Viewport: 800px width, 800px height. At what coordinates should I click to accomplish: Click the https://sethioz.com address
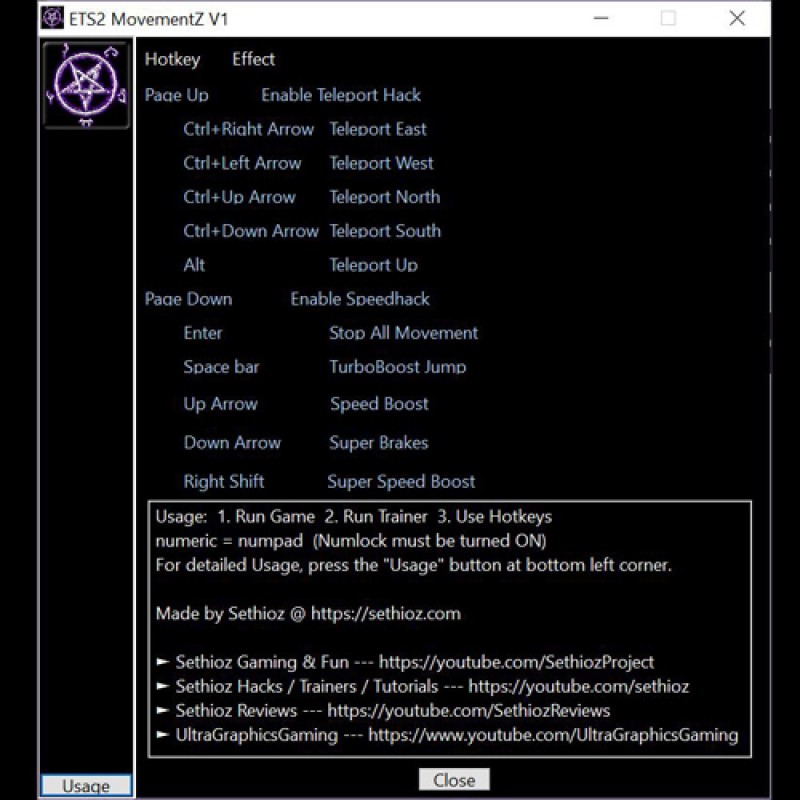[x=386, y=613]
